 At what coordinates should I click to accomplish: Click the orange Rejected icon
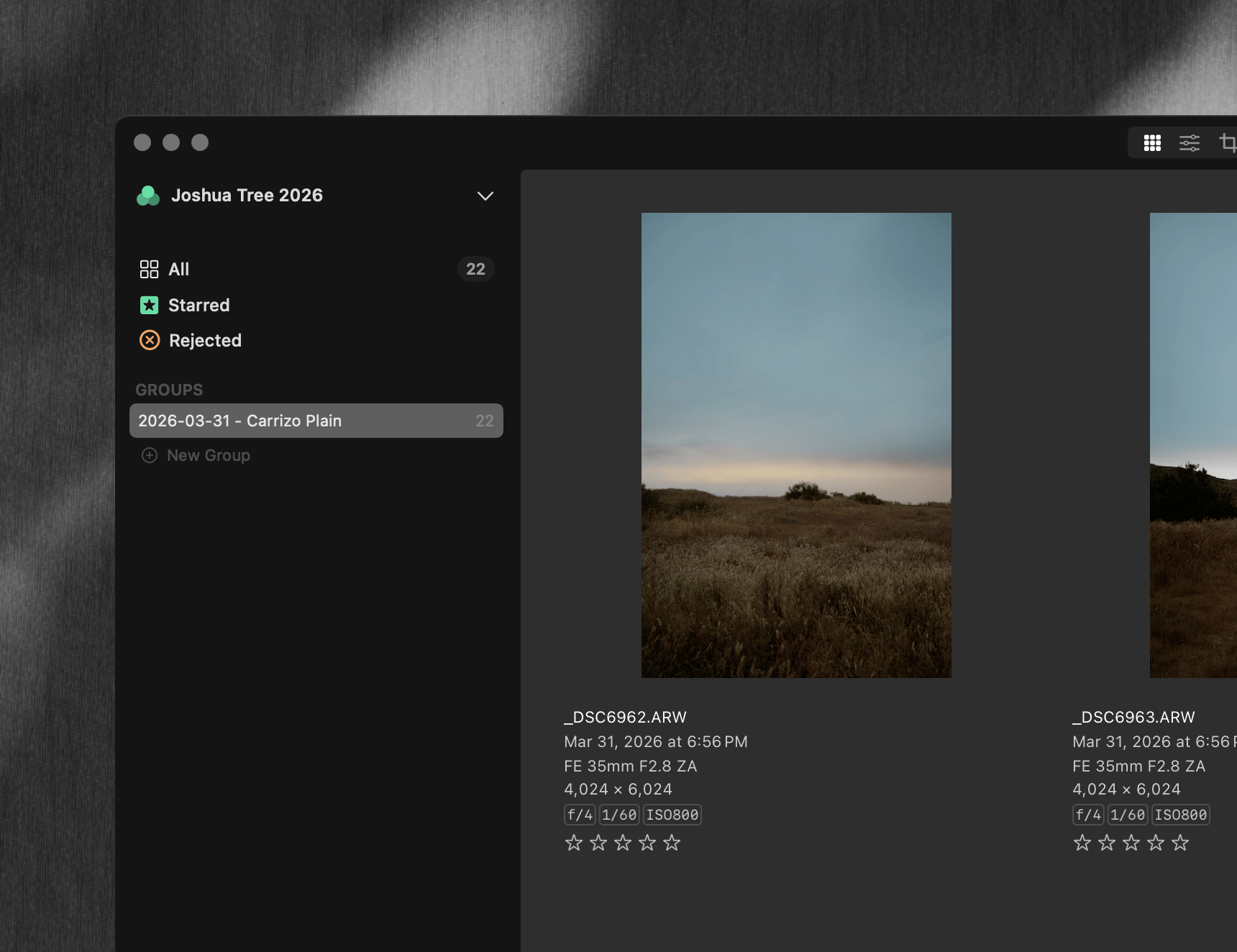point(150,340)
